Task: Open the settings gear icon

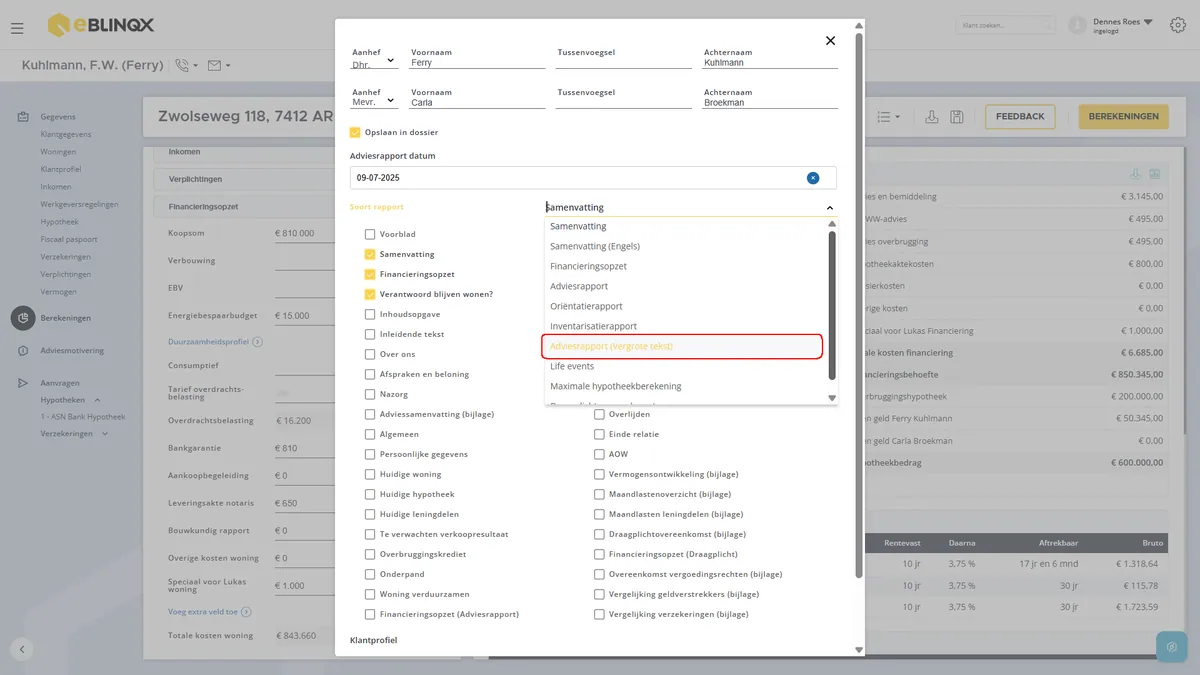Action: click(1177, 25)
